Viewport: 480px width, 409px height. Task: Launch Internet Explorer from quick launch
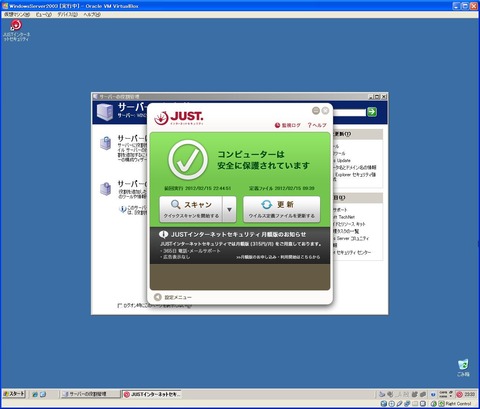[35, 394]
